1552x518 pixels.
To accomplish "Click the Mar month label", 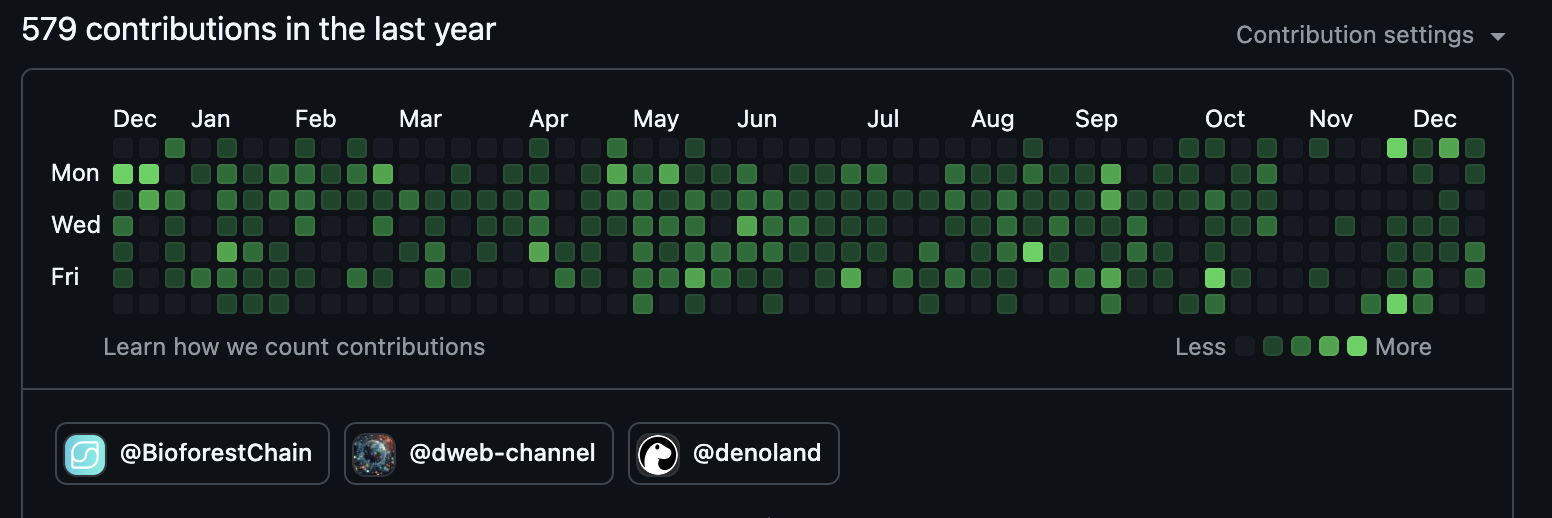I will 420,119.
